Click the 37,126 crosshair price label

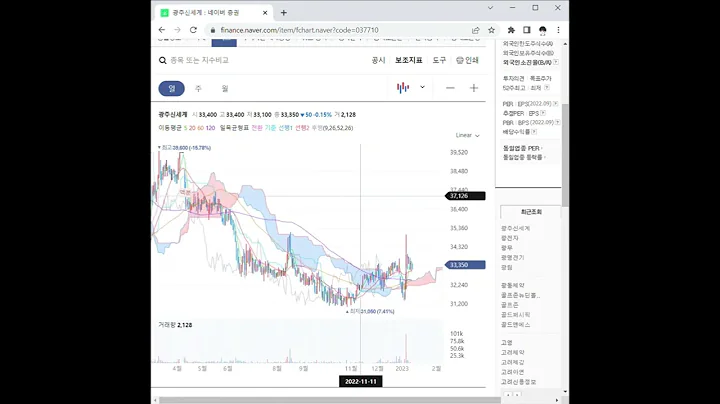point(465,196)
